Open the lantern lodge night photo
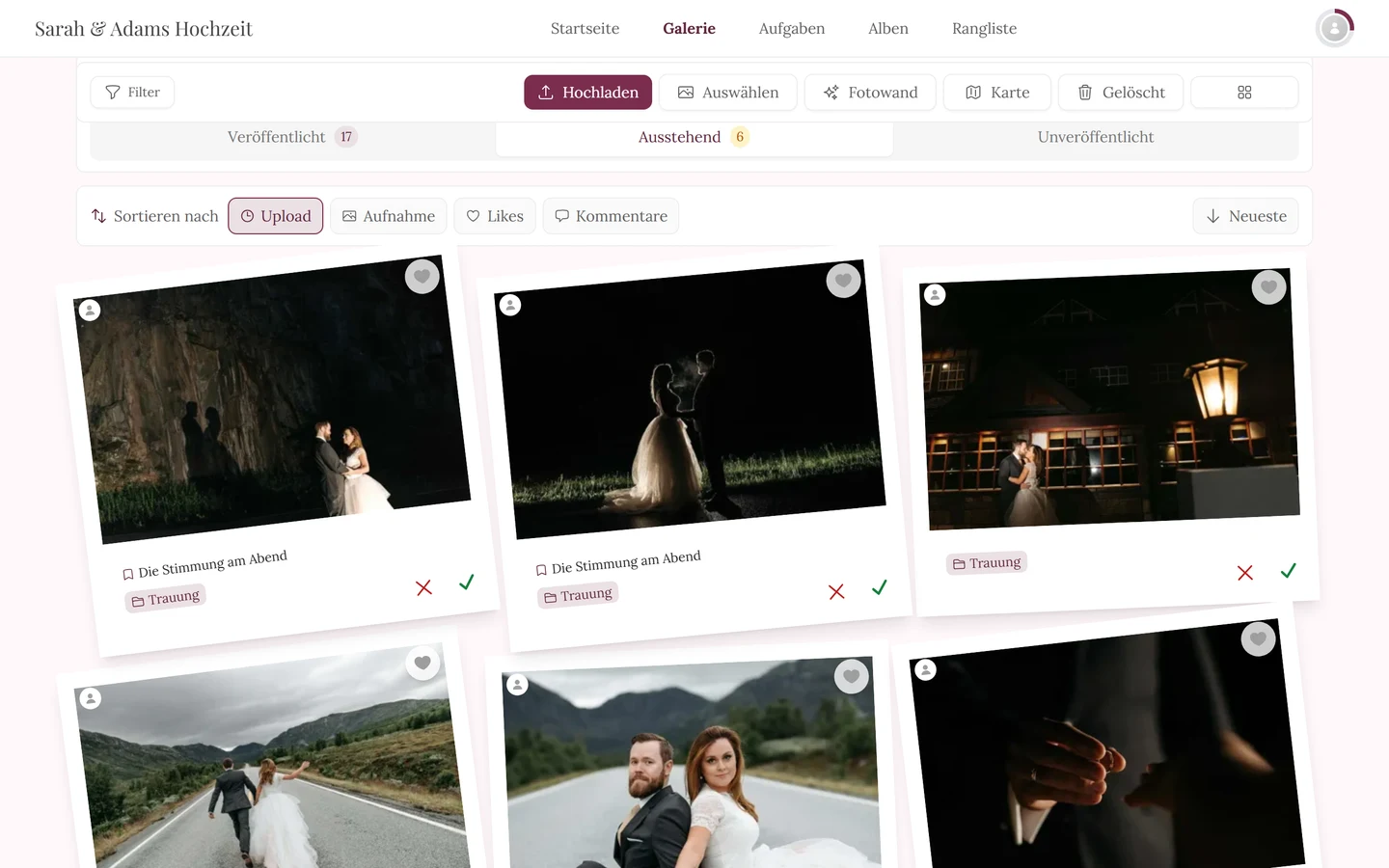This screenshot has height=868, width=1389. [x=1109, y=399]
